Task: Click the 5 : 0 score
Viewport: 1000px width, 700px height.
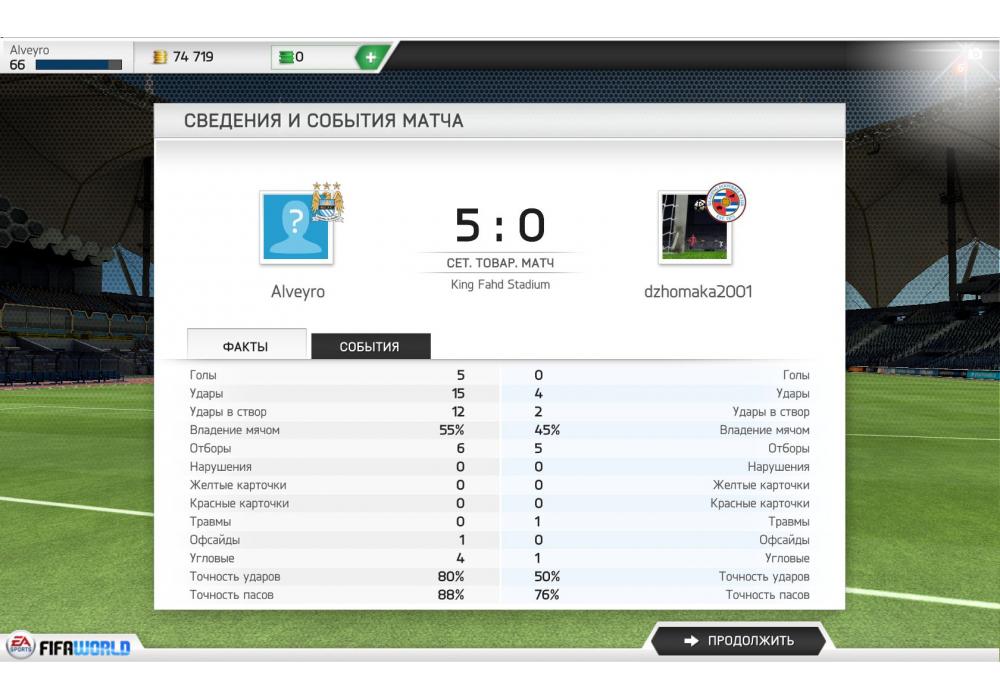Action: pyautogui.click(x=500, y=225)
